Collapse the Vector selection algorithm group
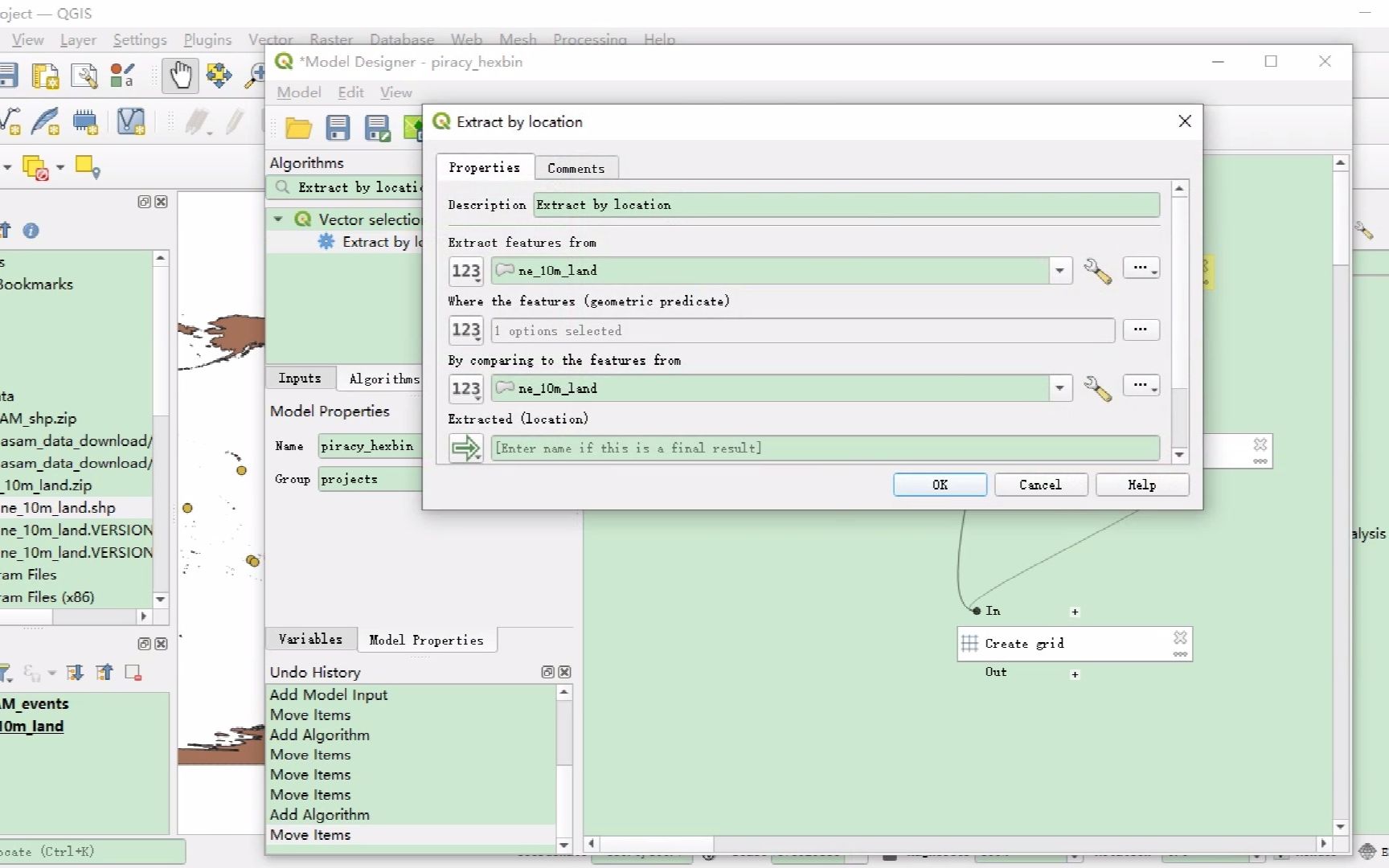Image resolution: width=1389 pixels, height=868 pixels. pyautogui.click(x=278, y=219)
